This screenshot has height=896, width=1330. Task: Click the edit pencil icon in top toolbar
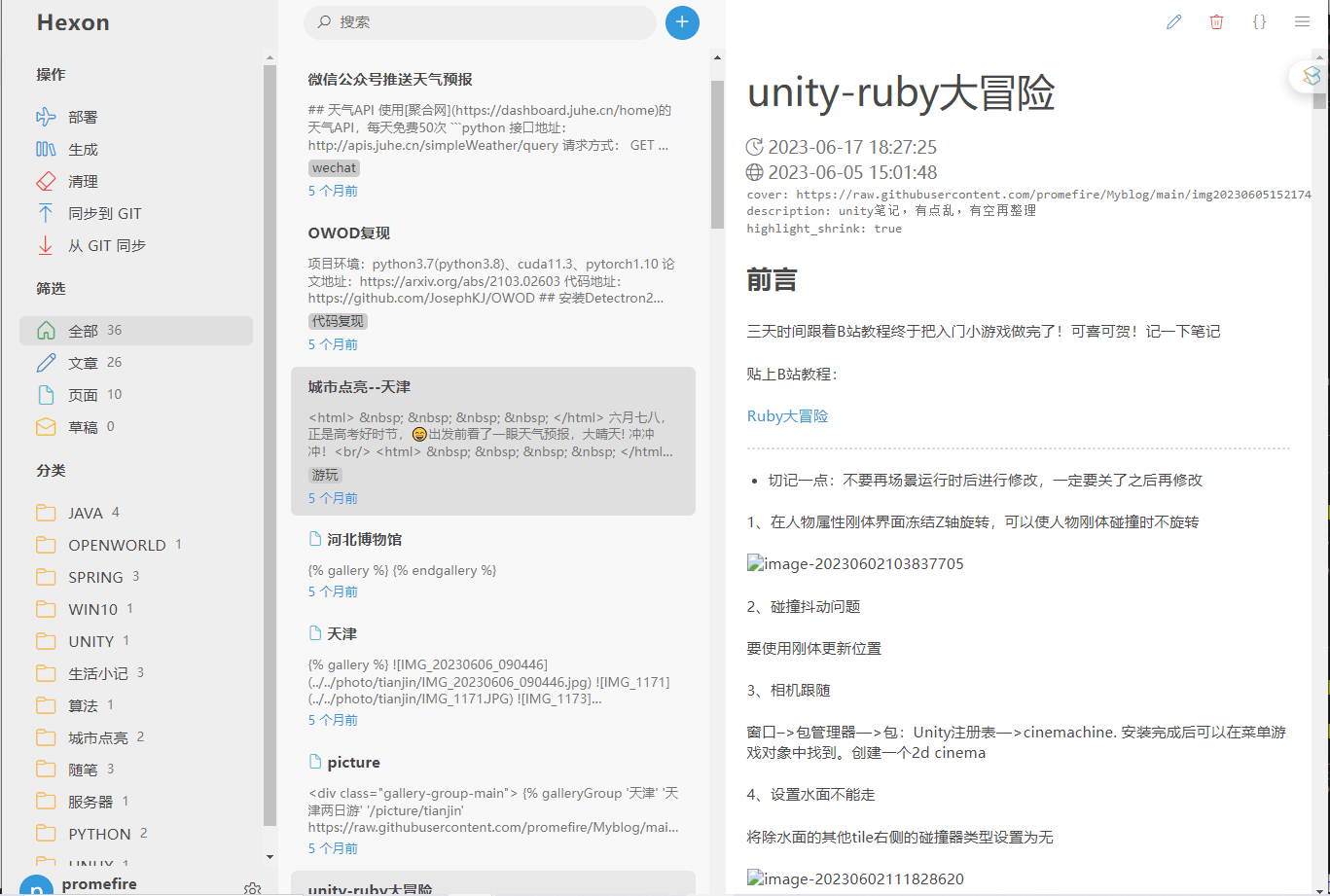click(x=1174, y=21)
